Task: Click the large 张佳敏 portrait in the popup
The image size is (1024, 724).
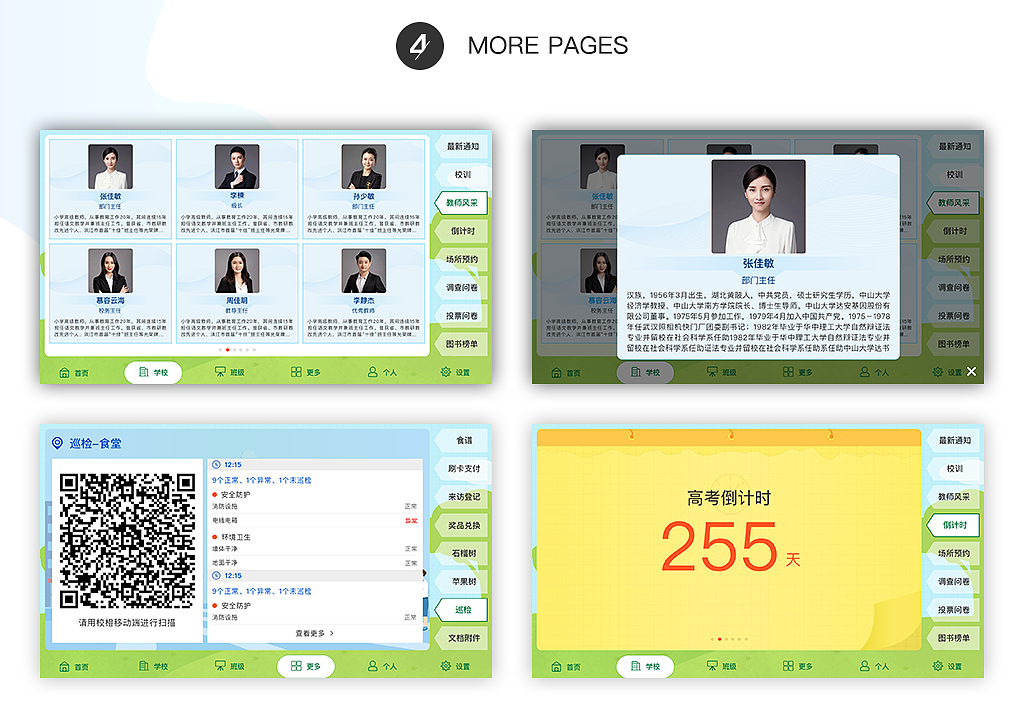Action: pyautogui.click(x=758, y=206)
